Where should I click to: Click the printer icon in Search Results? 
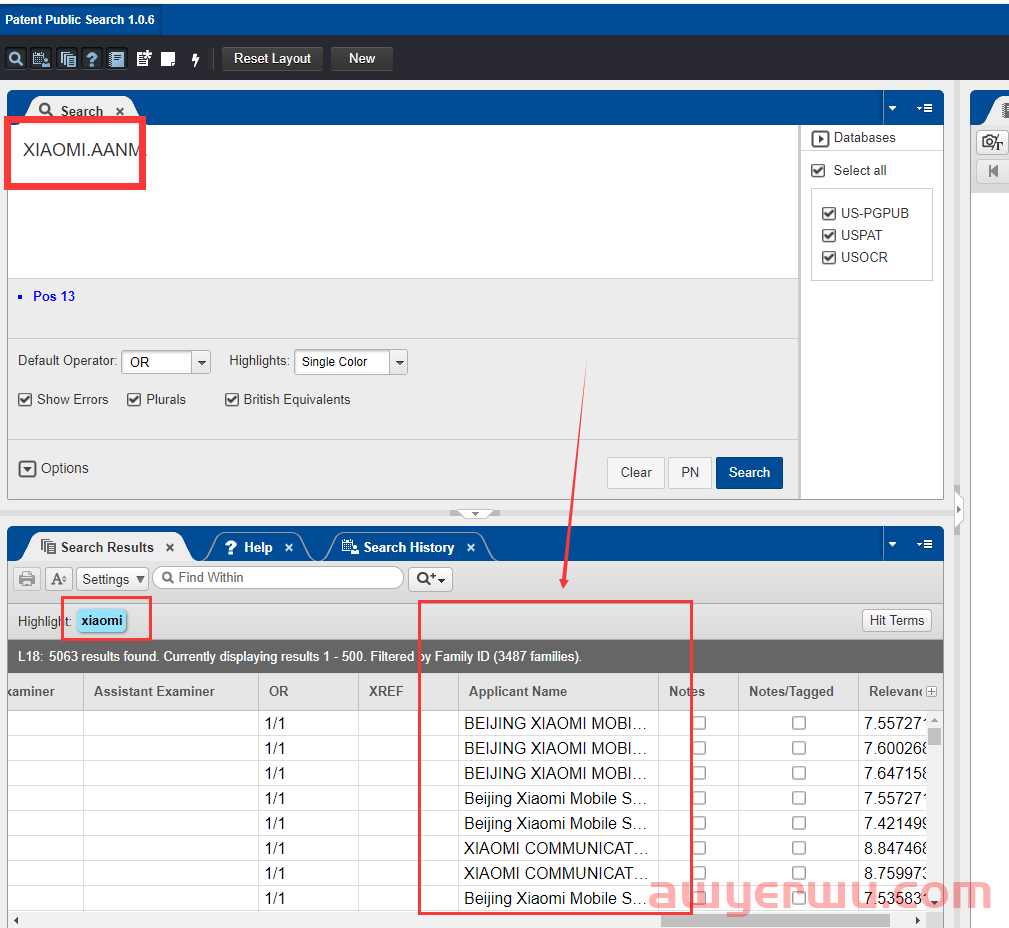27,579
